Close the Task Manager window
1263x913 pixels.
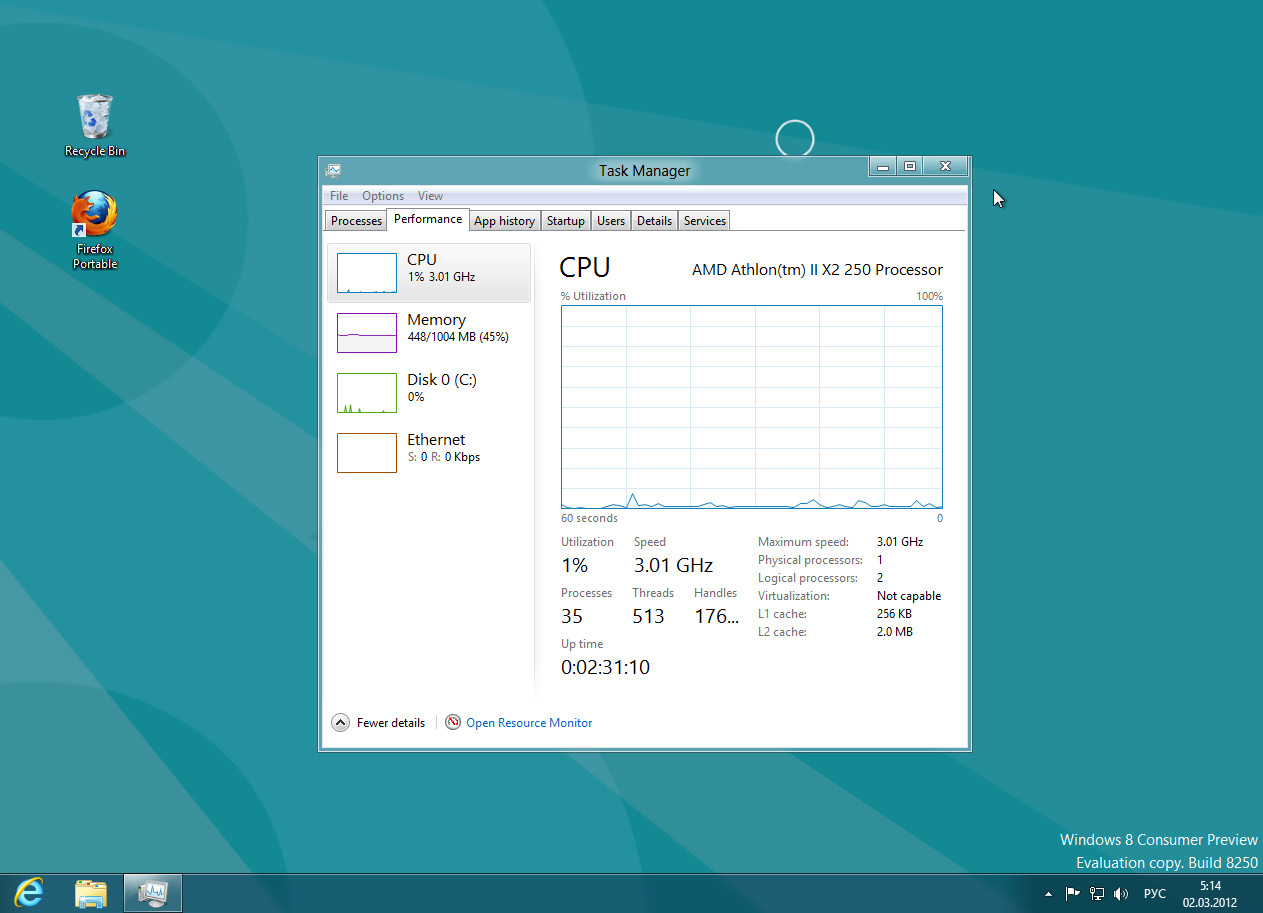[x=946, y=167]
